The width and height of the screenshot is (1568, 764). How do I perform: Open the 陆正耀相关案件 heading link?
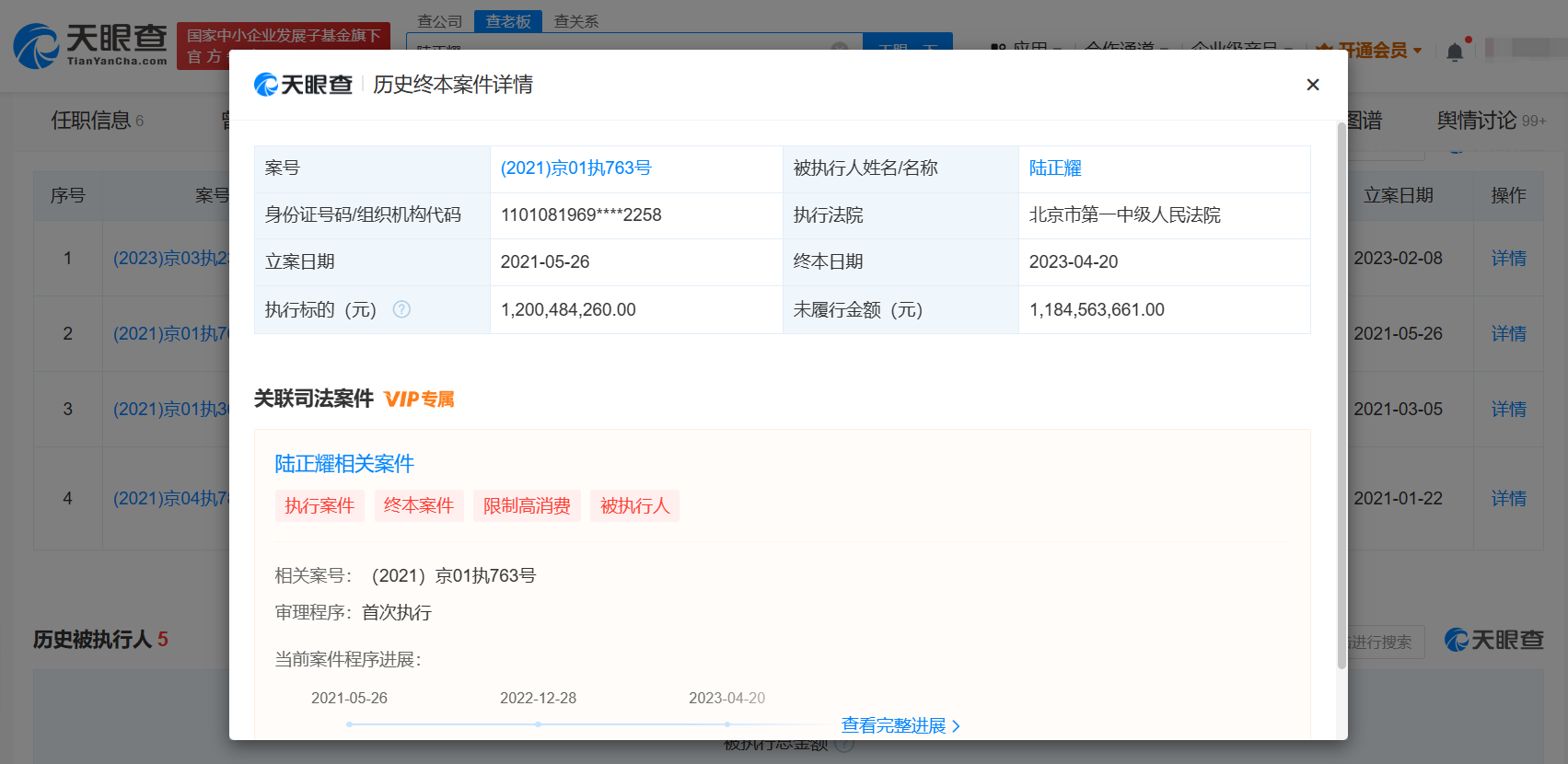tap(344, 463)
